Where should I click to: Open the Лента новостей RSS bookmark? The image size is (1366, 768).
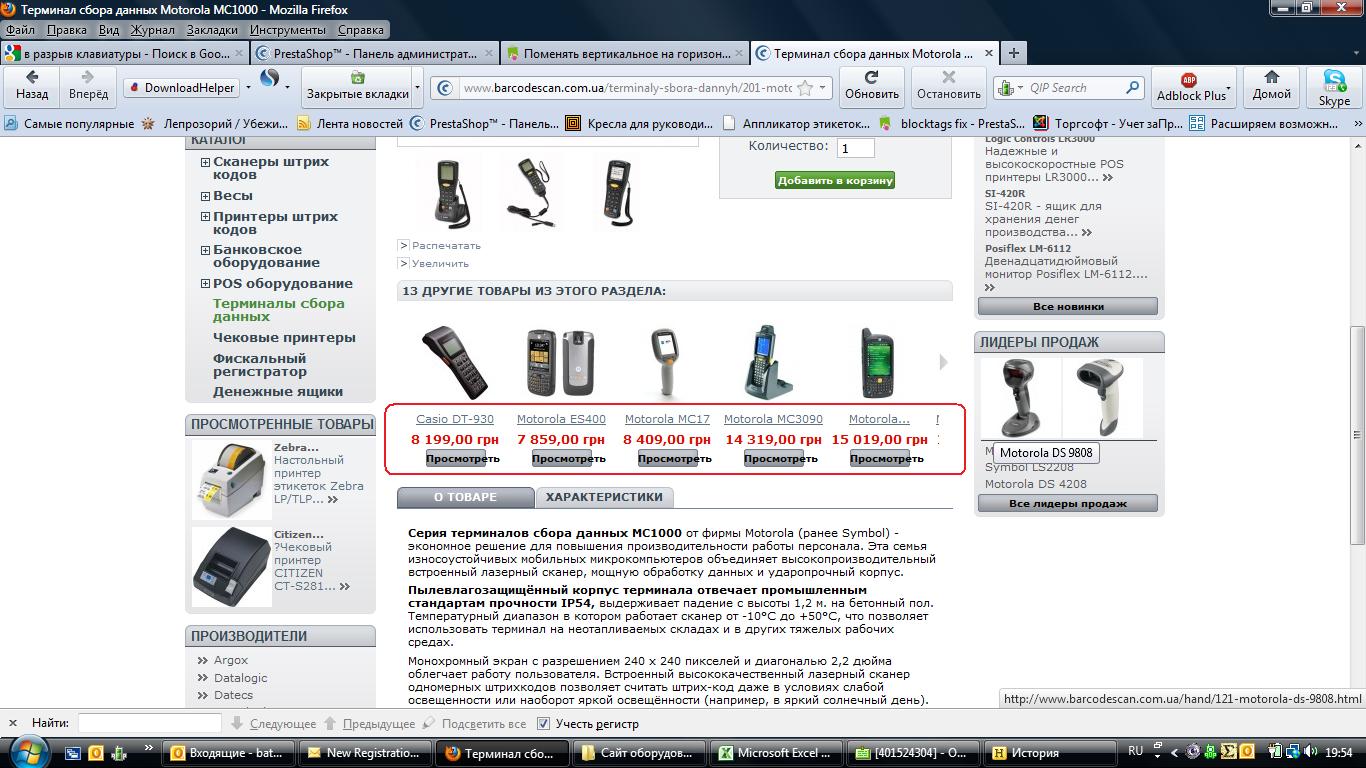(x=350, y=123)
